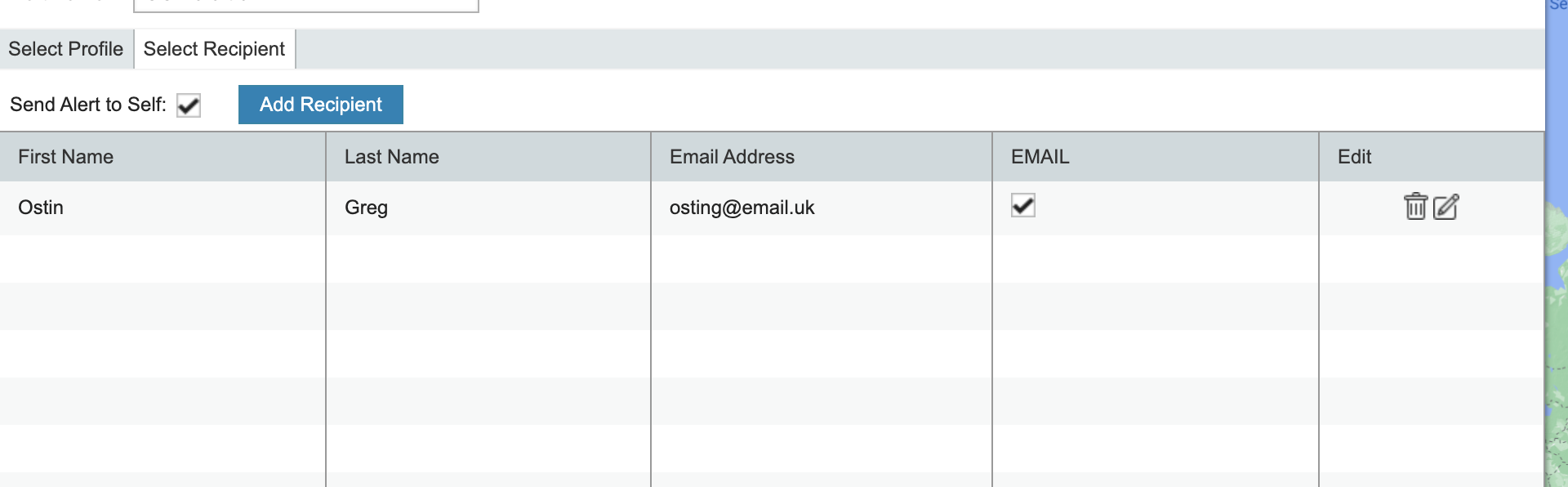Sort by the Last Name column header
Viewport: 1568px width, 487px height.
pos(391,157)
